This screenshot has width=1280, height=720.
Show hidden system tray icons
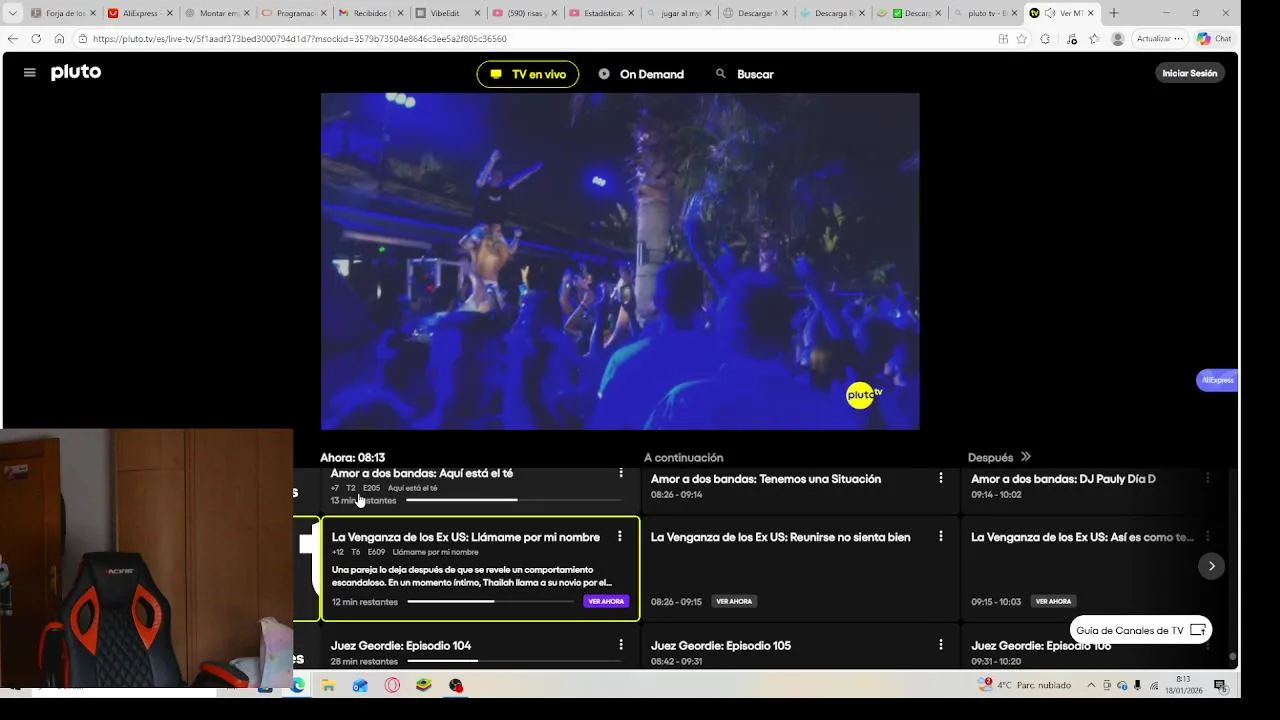pyautogui.click(x=1091, y=685)
